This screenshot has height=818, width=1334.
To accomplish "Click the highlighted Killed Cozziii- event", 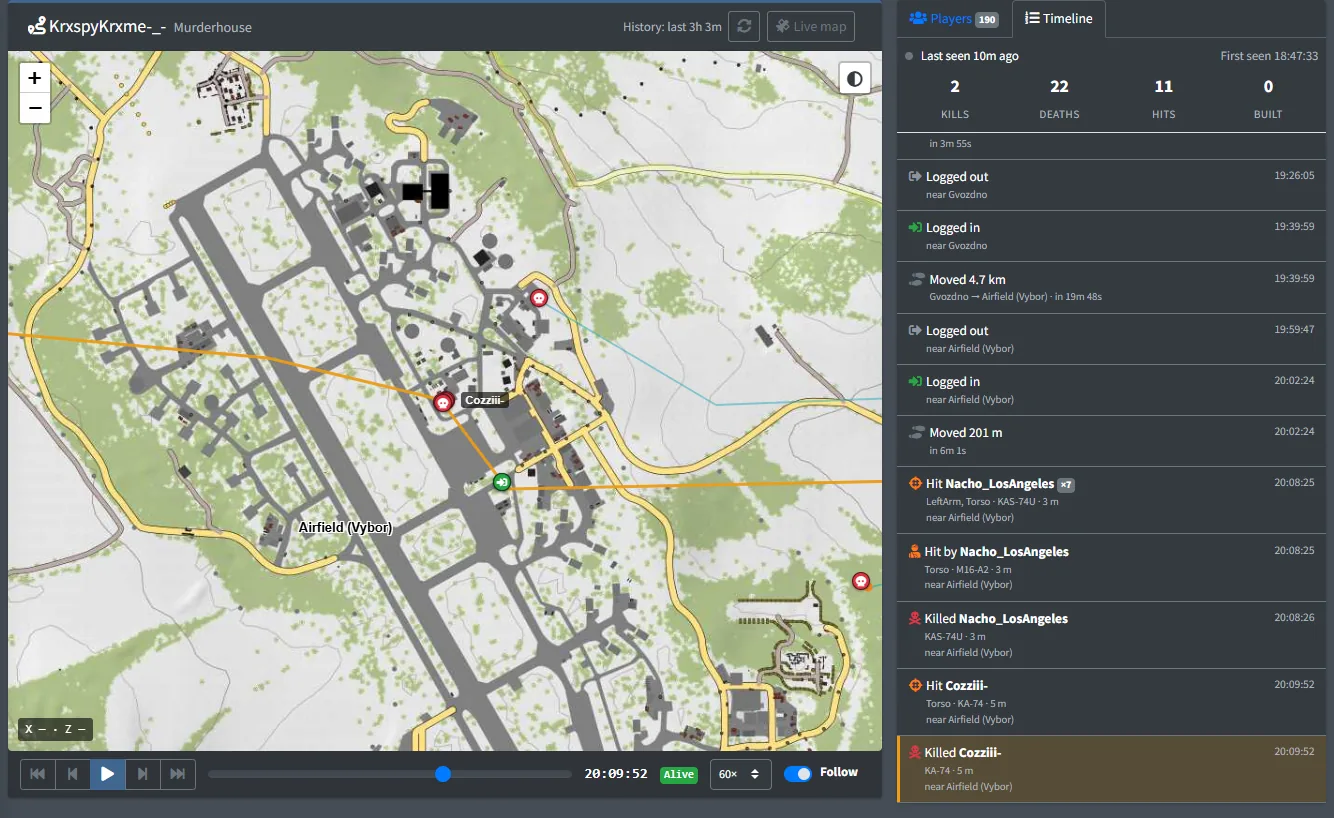I will click(x=1111, y=769).
